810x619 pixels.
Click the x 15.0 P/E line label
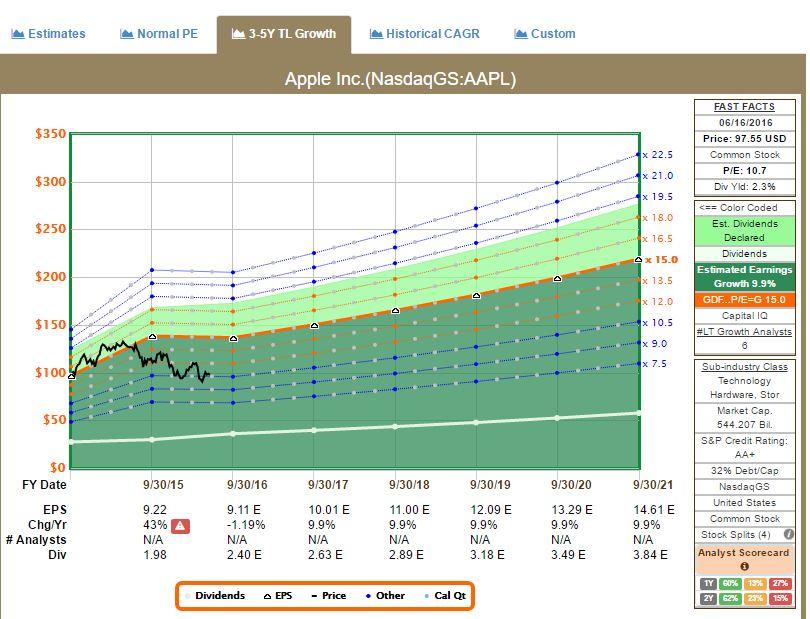tap(661, 260)
